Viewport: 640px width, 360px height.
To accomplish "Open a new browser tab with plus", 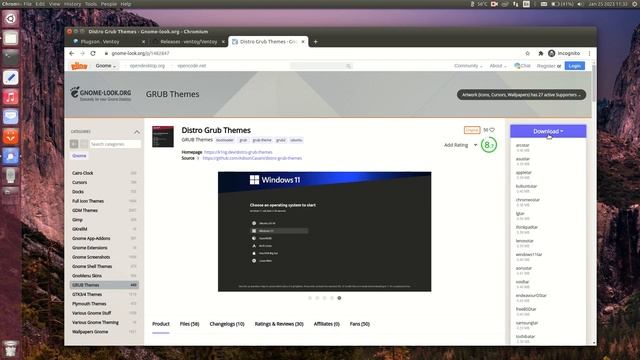I will point(316,42).
